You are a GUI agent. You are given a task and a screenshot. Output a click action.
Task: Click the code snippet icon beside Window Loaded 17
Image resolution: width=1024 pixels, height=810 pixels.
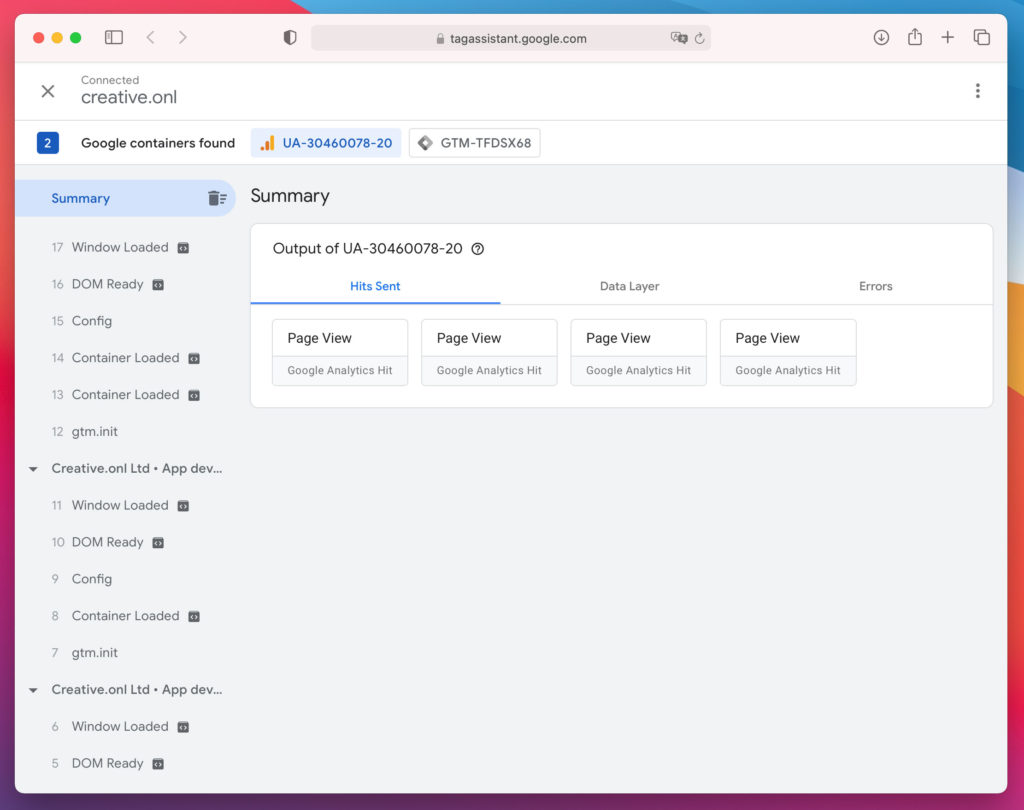[181, 247]
